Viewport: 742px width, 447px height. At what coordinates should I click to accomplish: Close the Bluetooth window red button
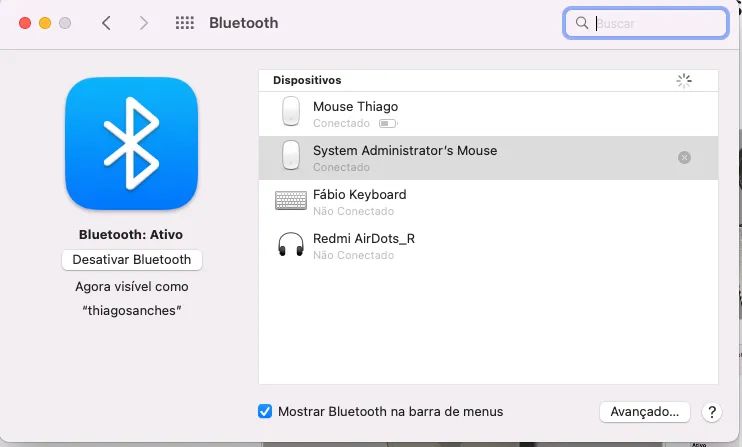point(25,23)
